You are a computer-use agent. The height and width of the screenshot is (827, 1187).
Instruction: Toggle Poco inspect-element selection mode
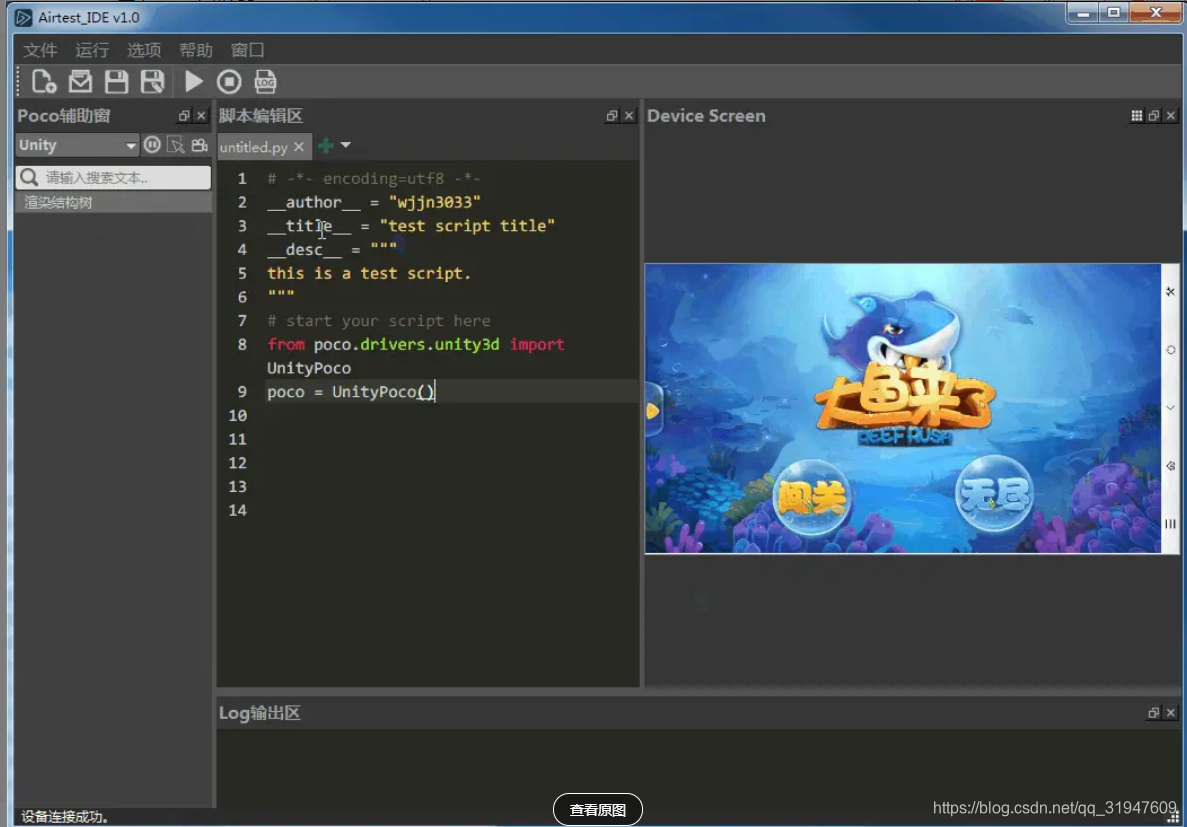coord(176,145)
